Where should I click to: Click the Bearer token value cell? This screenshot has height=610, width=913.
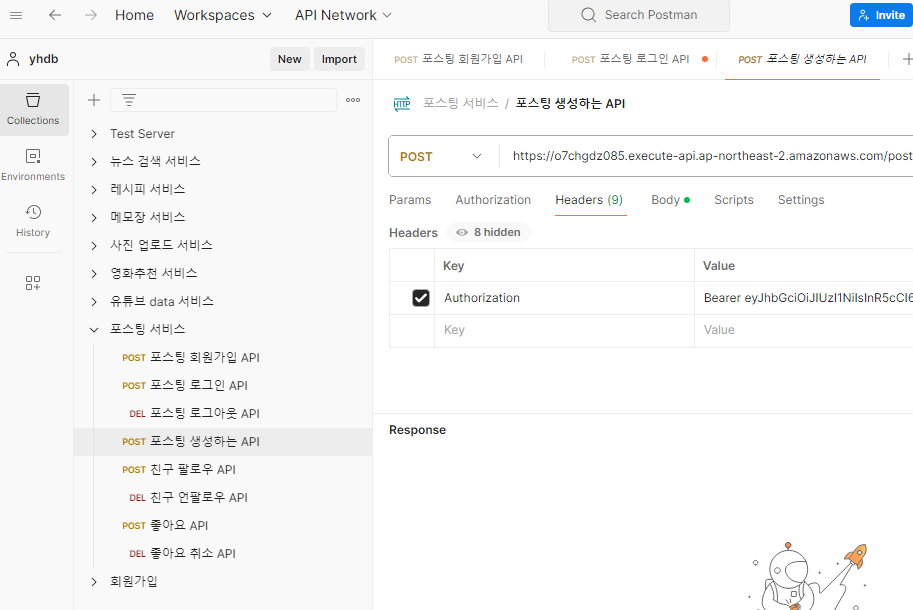click(x=804, y=298)
